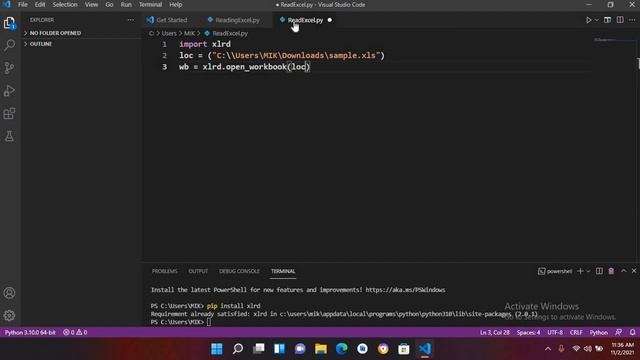Open Explorer panel More Actions ellipsis
The image size is (640, 360).
[x=130, y=20]
